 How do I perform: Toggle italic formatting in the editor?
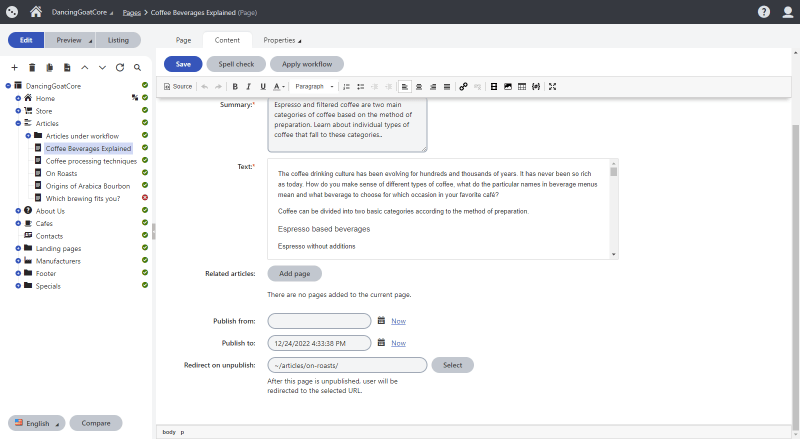(248, 87)
